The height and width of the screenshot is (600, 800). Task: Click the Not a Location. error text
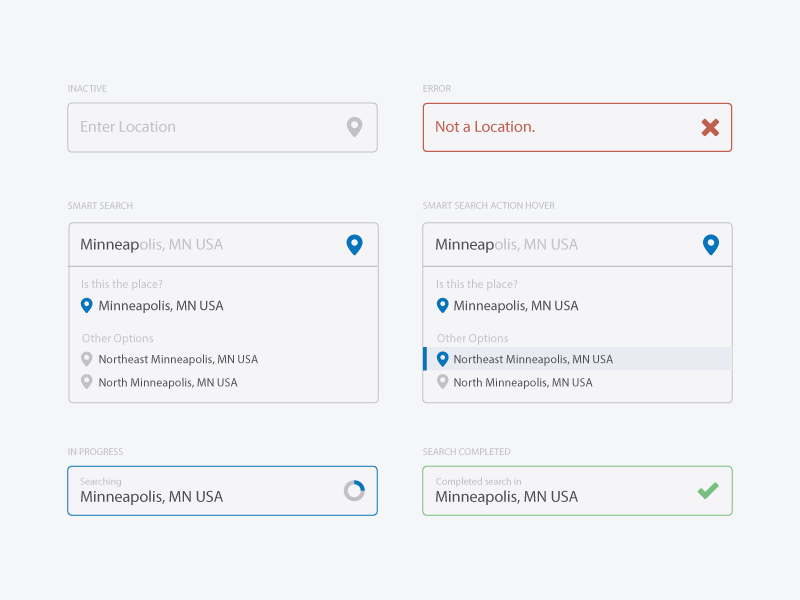point(485,127)
